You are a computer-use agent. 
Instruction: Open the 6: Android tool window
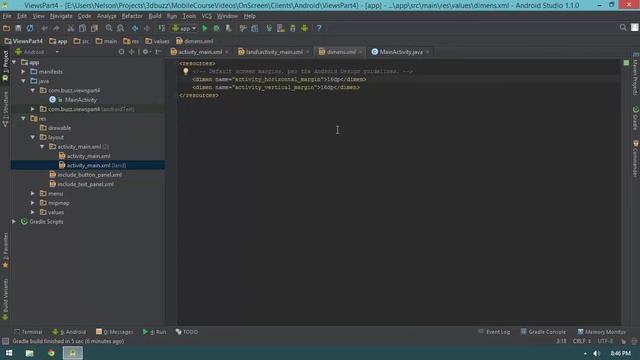point(69,332)
